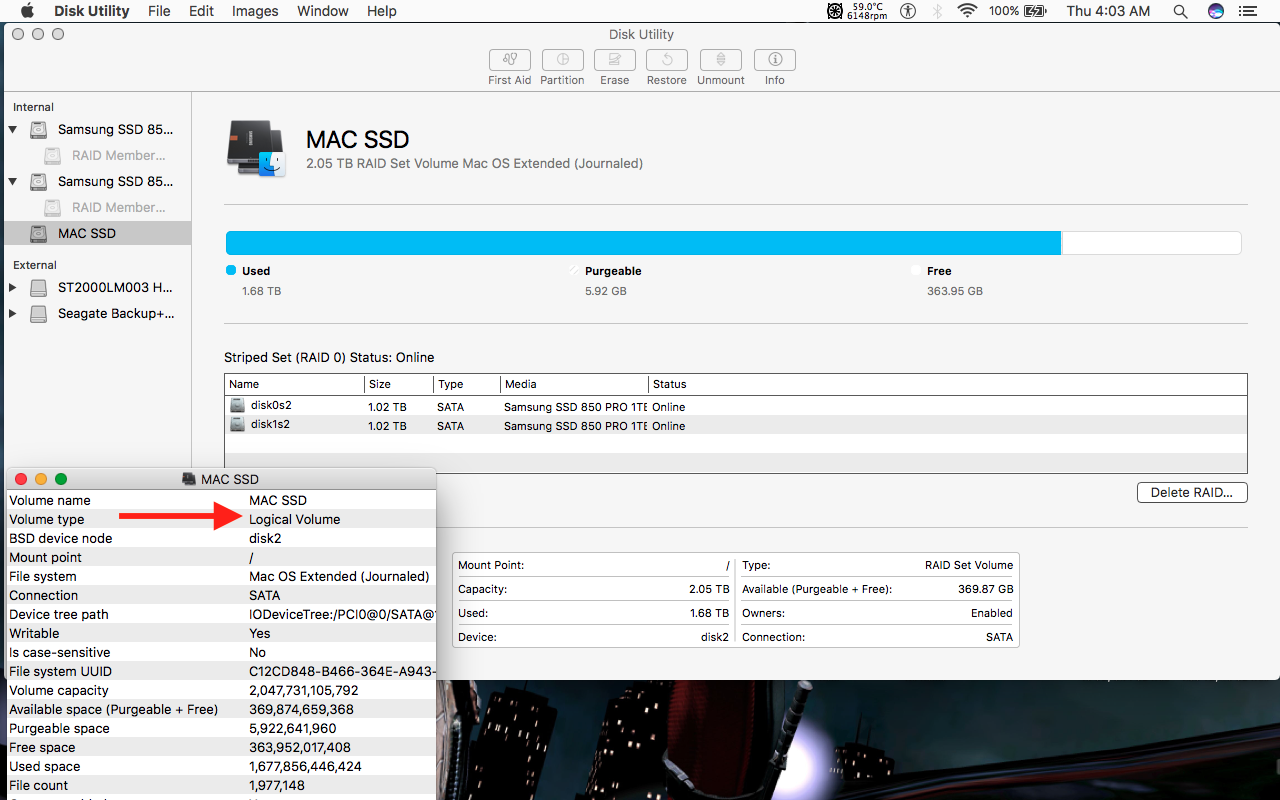Click the Bluetooth status icon
The image size is (1280, 800).
pos(937,11)
